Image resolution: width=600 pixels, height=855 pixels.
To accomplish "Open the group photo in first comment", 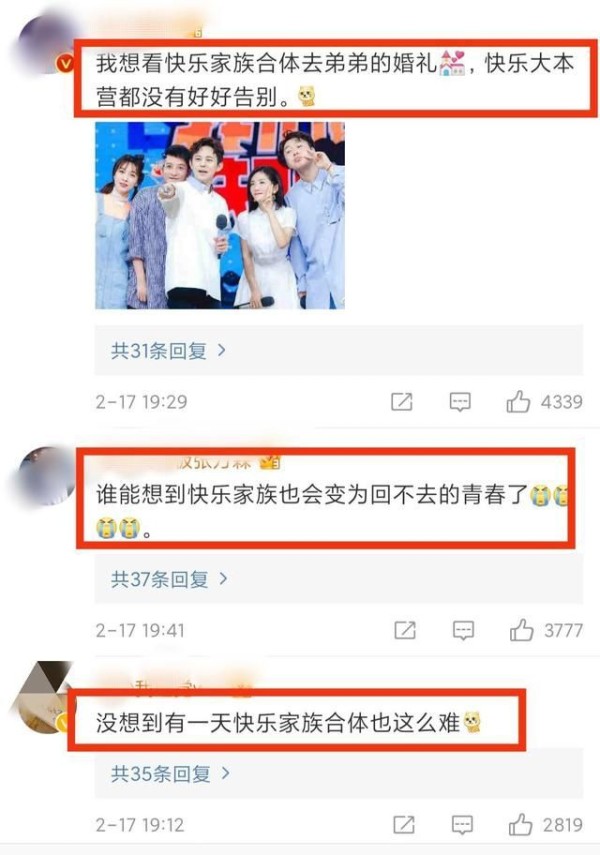I will [220, 215].
